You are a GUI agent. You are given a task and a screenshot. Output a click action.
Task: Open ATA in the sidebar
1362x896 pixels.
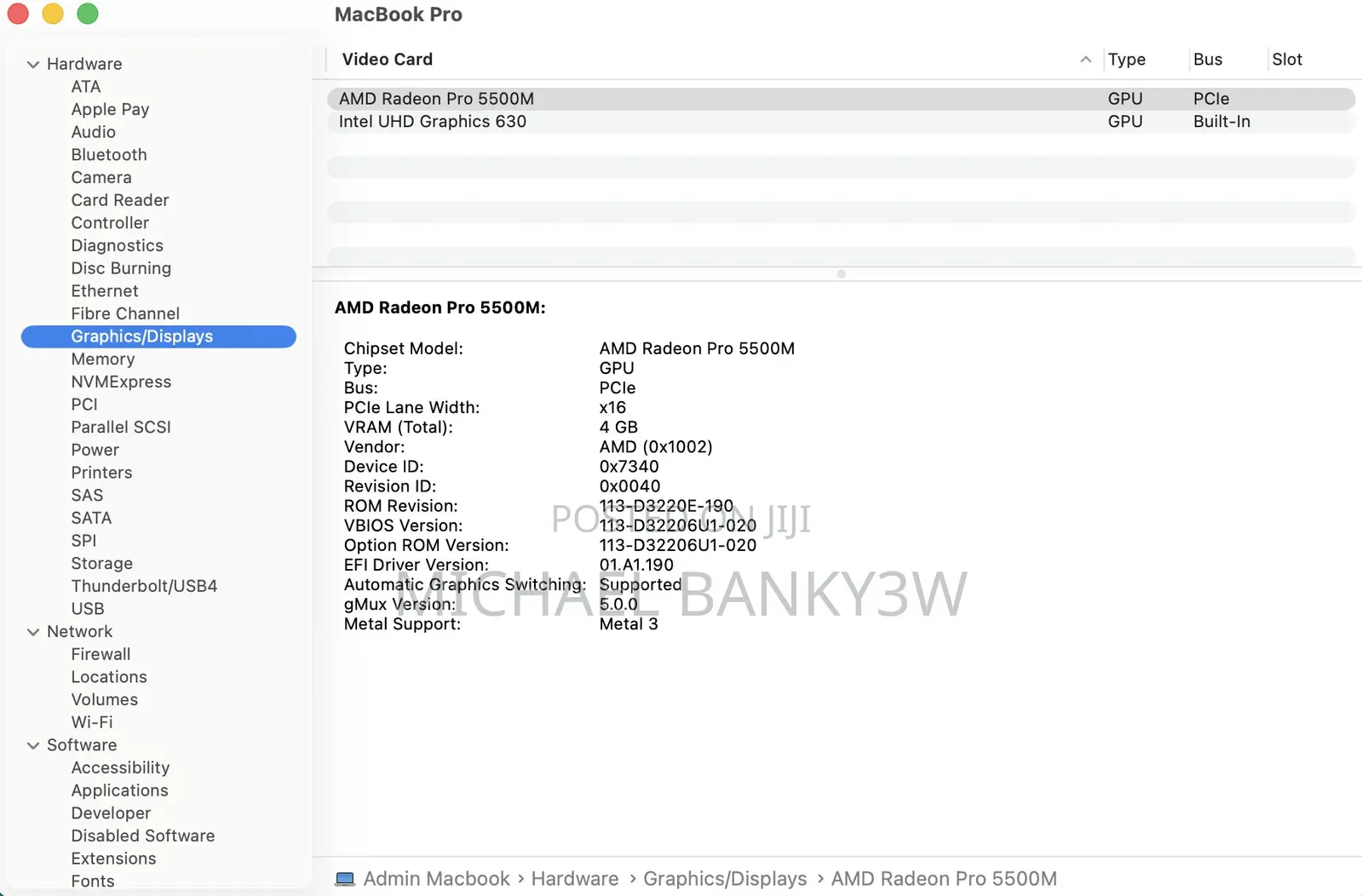pyautogui.click(x=86, y=87)
